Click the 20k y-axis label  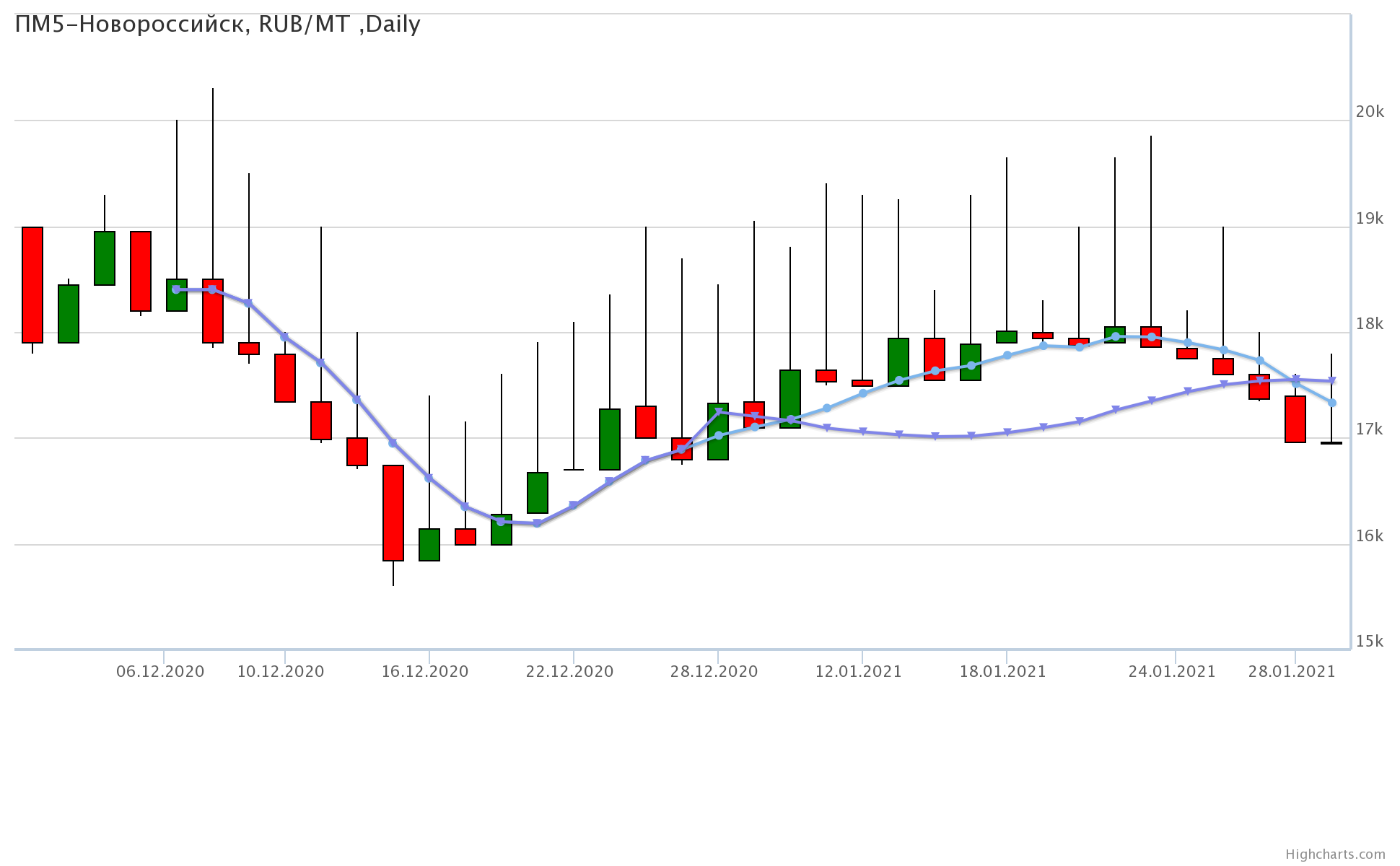pyautogui.click(x=1370, y=112)
